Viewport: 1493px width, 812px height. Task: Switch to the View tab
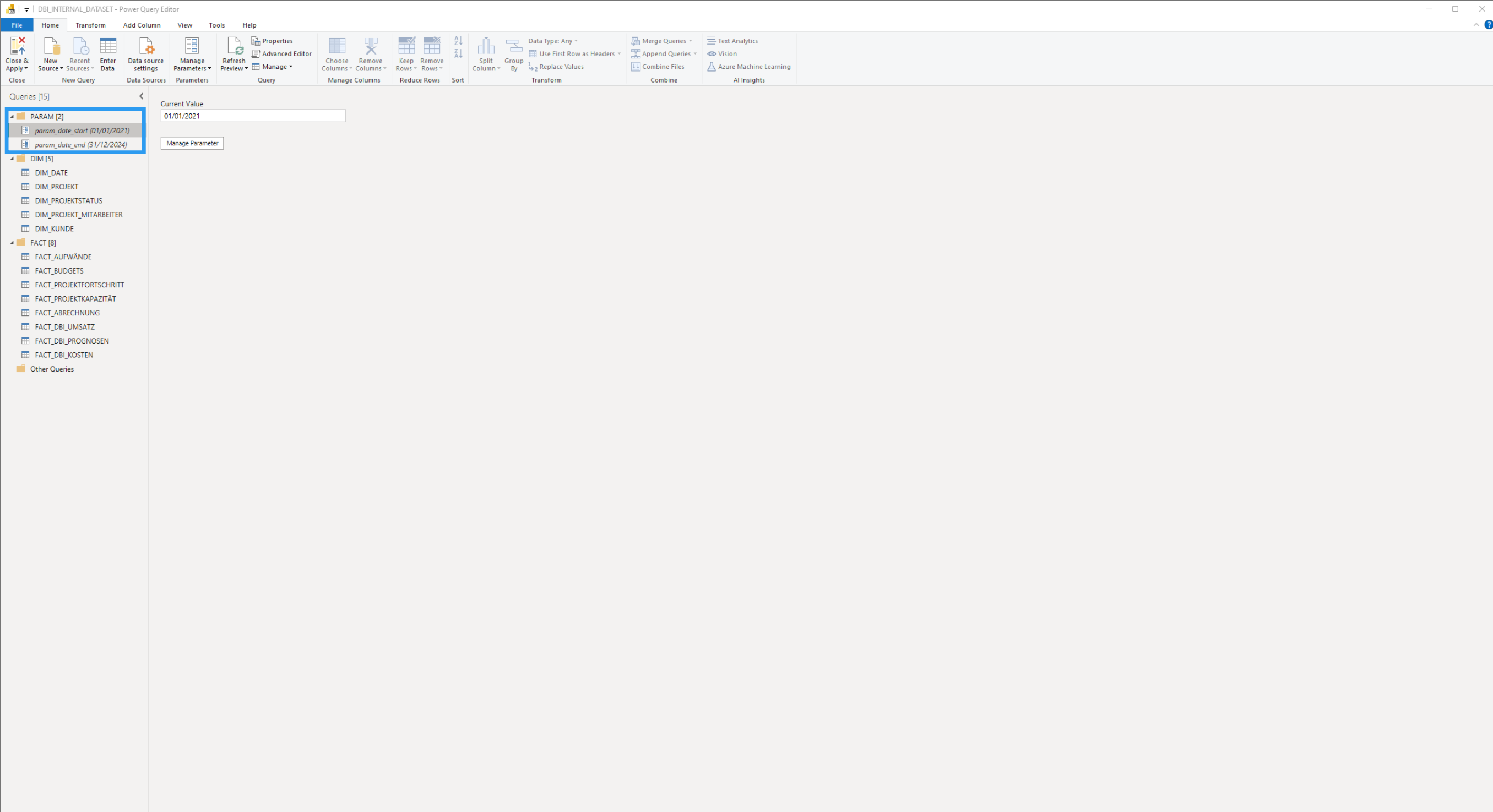(185, 25)
